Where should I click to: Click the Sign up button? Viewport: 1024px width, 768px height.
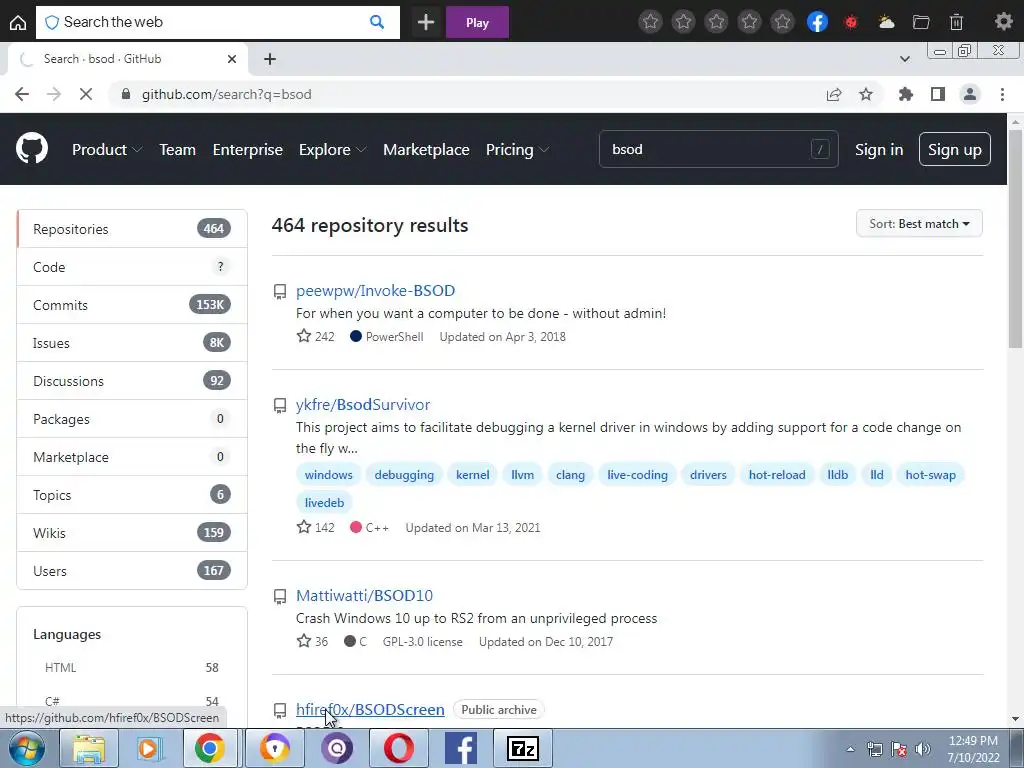coord(955,150)
